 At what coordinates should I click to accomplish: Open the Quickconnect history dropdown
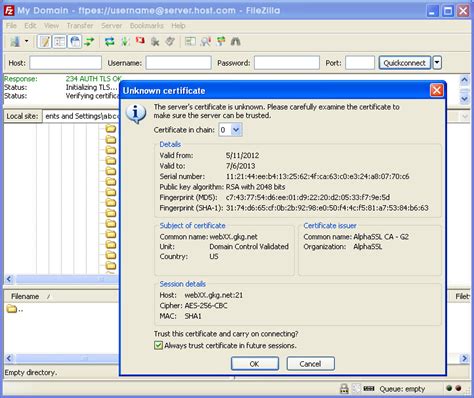click(x=437, y=63)
